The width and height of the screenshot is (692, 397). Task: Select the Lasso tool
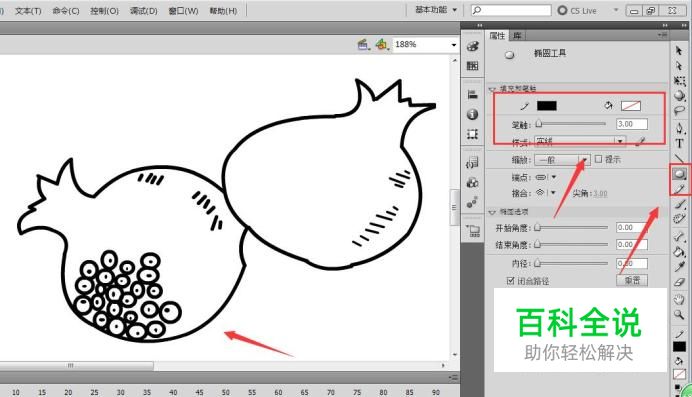679,110
